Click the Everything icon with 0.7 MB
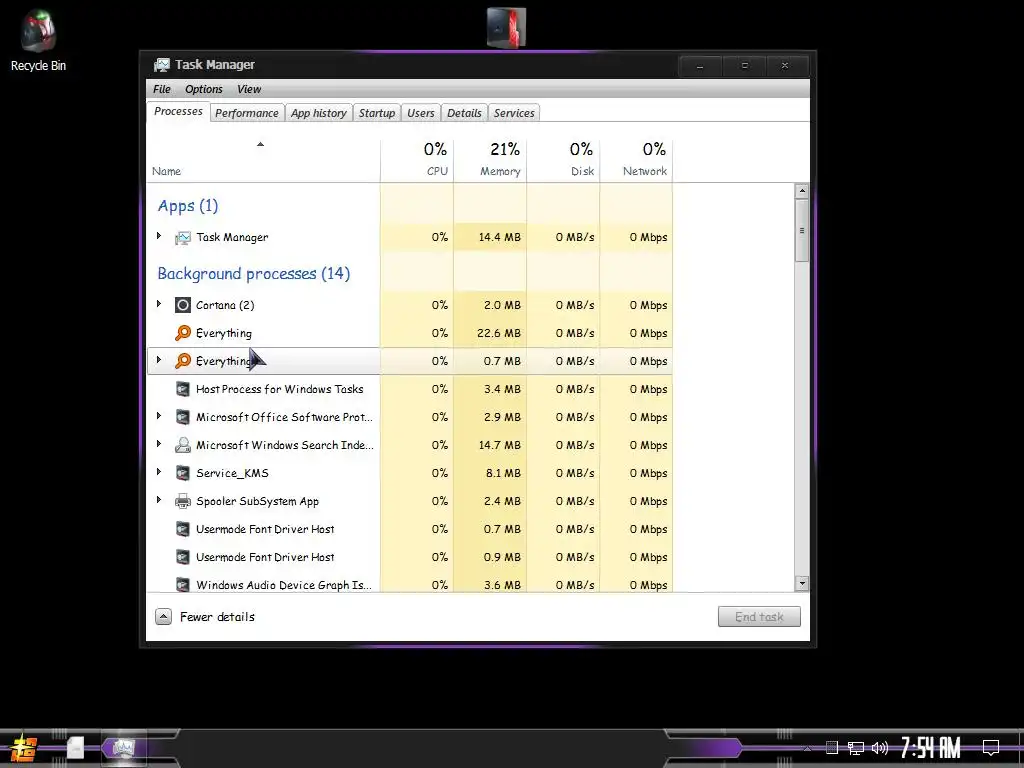The width and height of the screenshot is (1024, 768). pyautogui.click(x=183, y=361)
